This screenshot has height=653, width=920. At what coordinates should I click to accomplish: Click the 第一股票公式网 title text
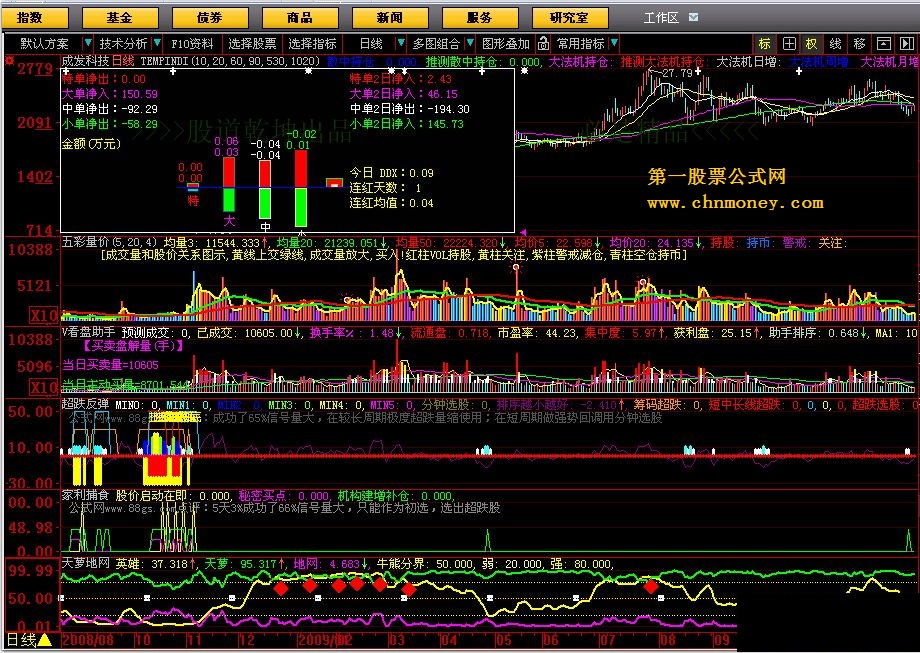coord(716,176)
